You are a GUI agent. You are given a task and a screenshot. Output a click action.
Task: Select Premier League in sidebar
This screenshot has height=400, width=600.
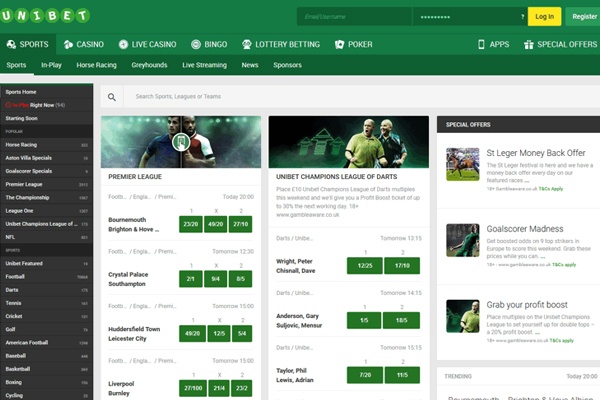pyautogui.click(x=46, y=184)
